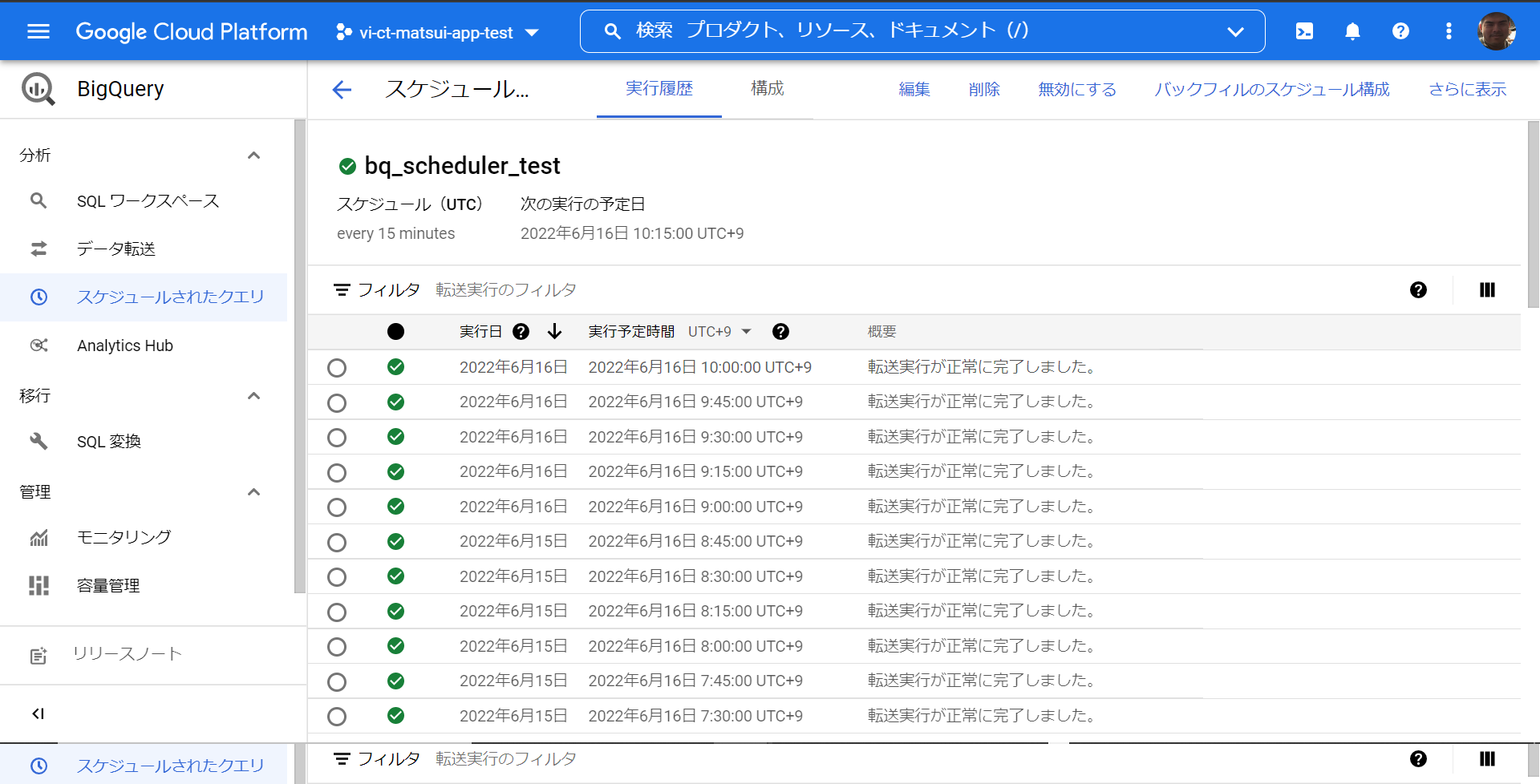Click the upper filter help icon

click(1418, 290)
